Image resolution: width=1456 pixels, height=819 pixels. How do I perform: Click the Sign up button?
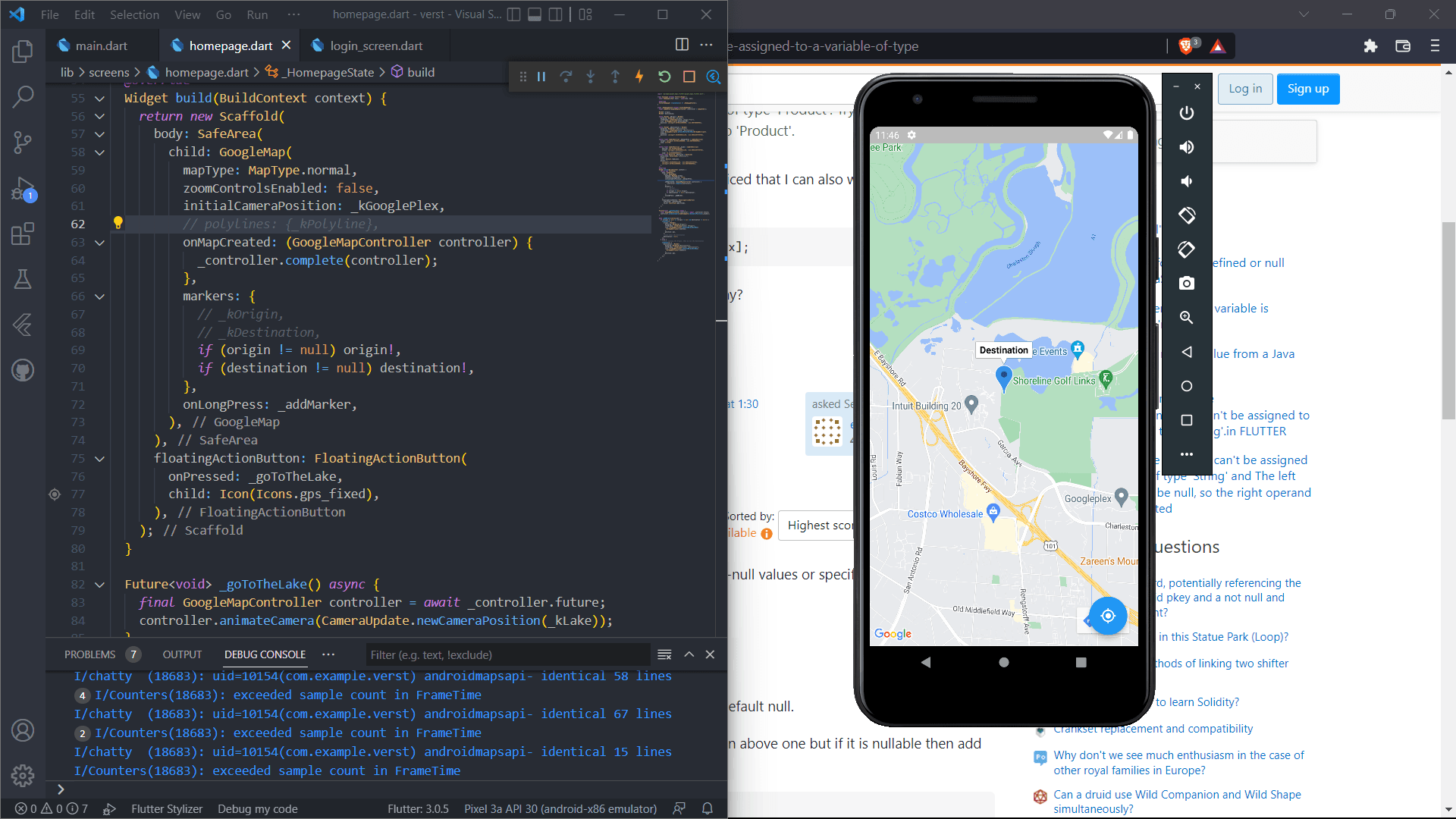pos(1307,89)
